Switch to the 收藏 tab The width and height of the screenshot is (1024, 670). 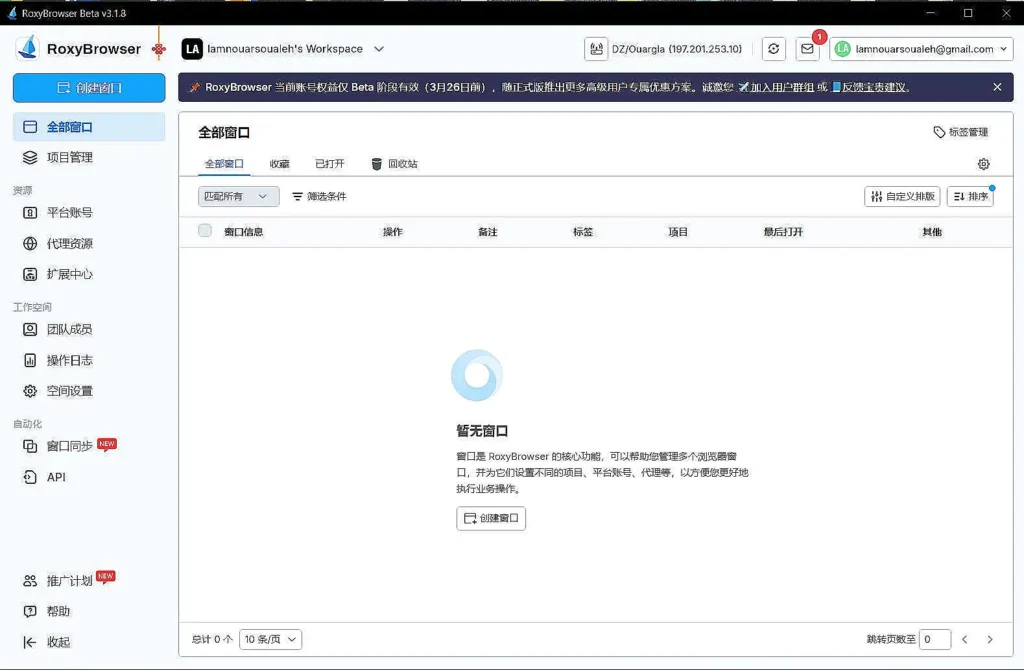[280, 164]
